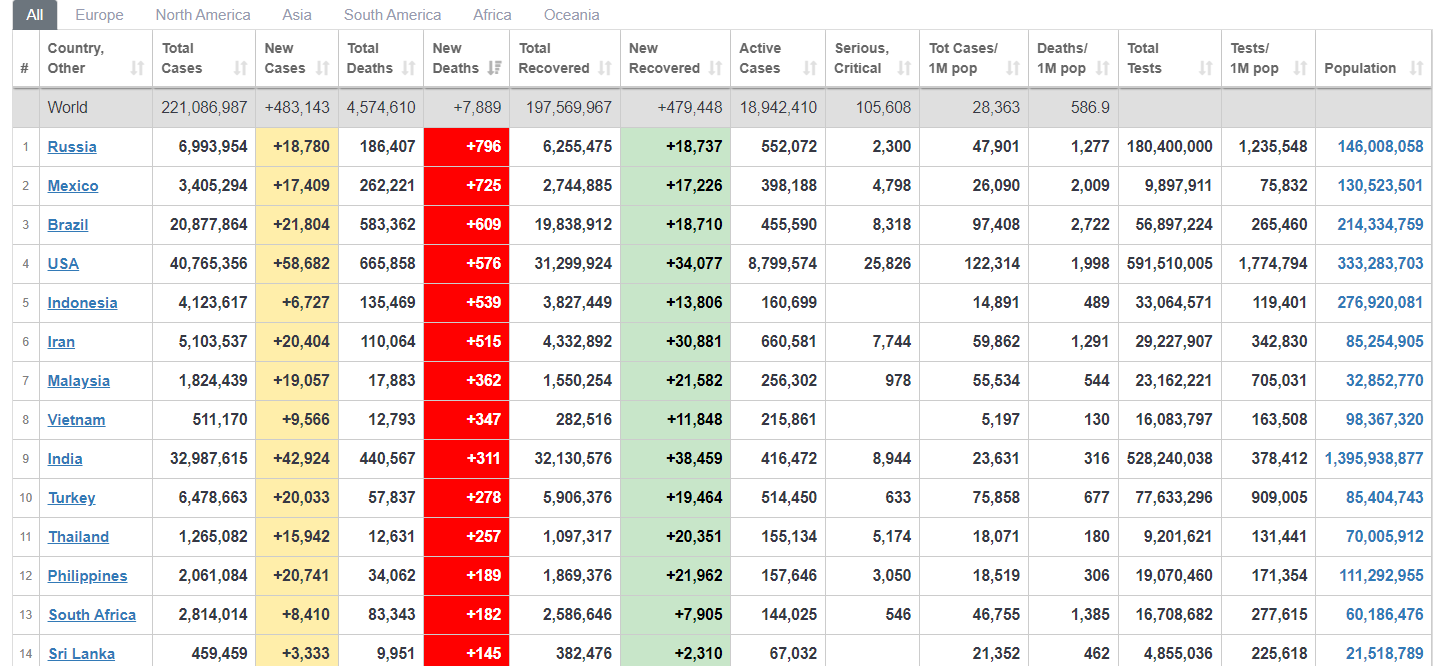Screen dimensions: 1438x666
Task: Open Indonesia population link 276,920,081
Action: (x=1380, y=303)
